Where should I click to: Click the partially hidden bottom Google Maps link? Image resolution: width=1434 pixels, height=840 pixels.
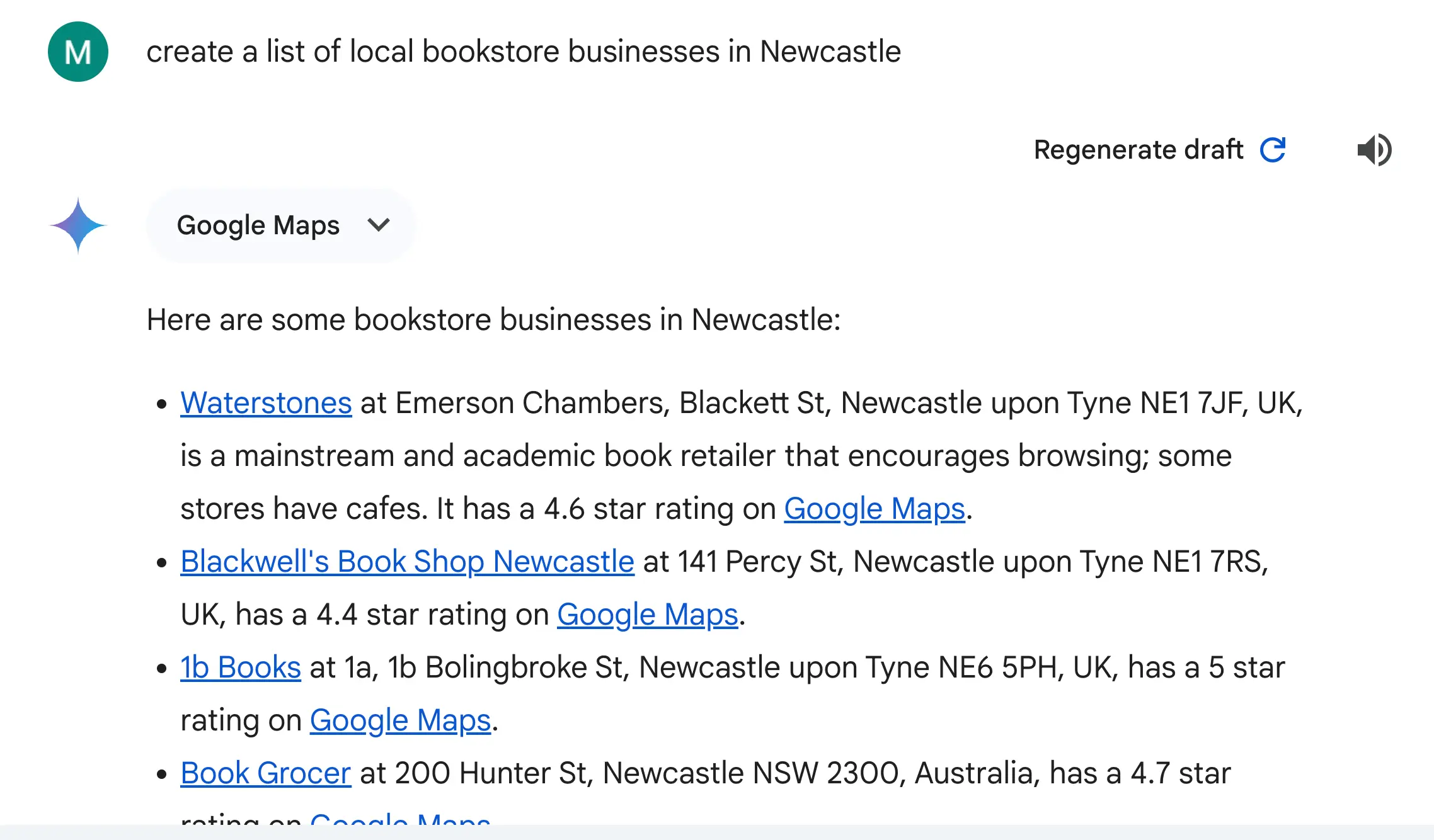pos(400,819)
